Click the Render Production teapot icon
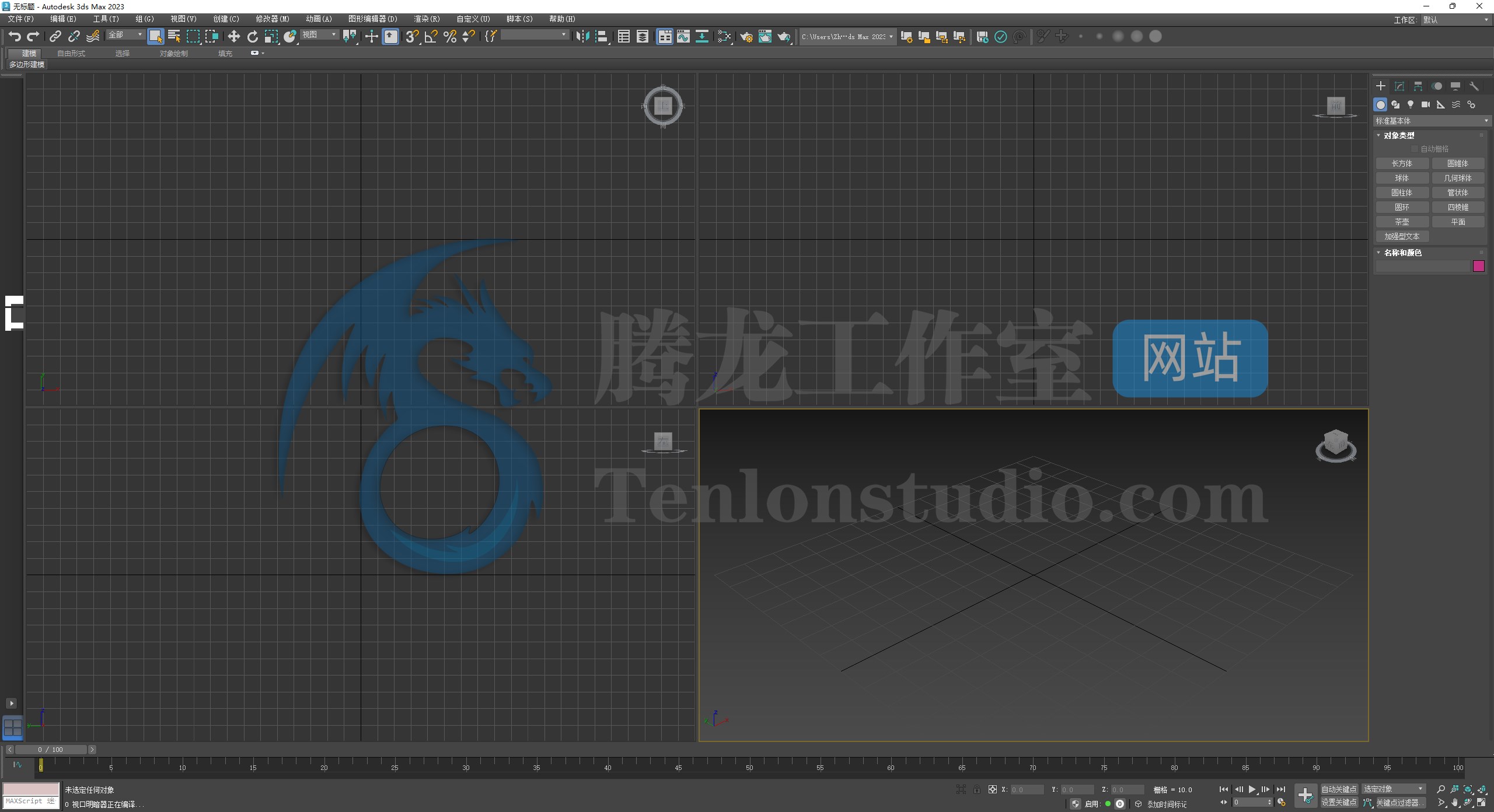 784,37
